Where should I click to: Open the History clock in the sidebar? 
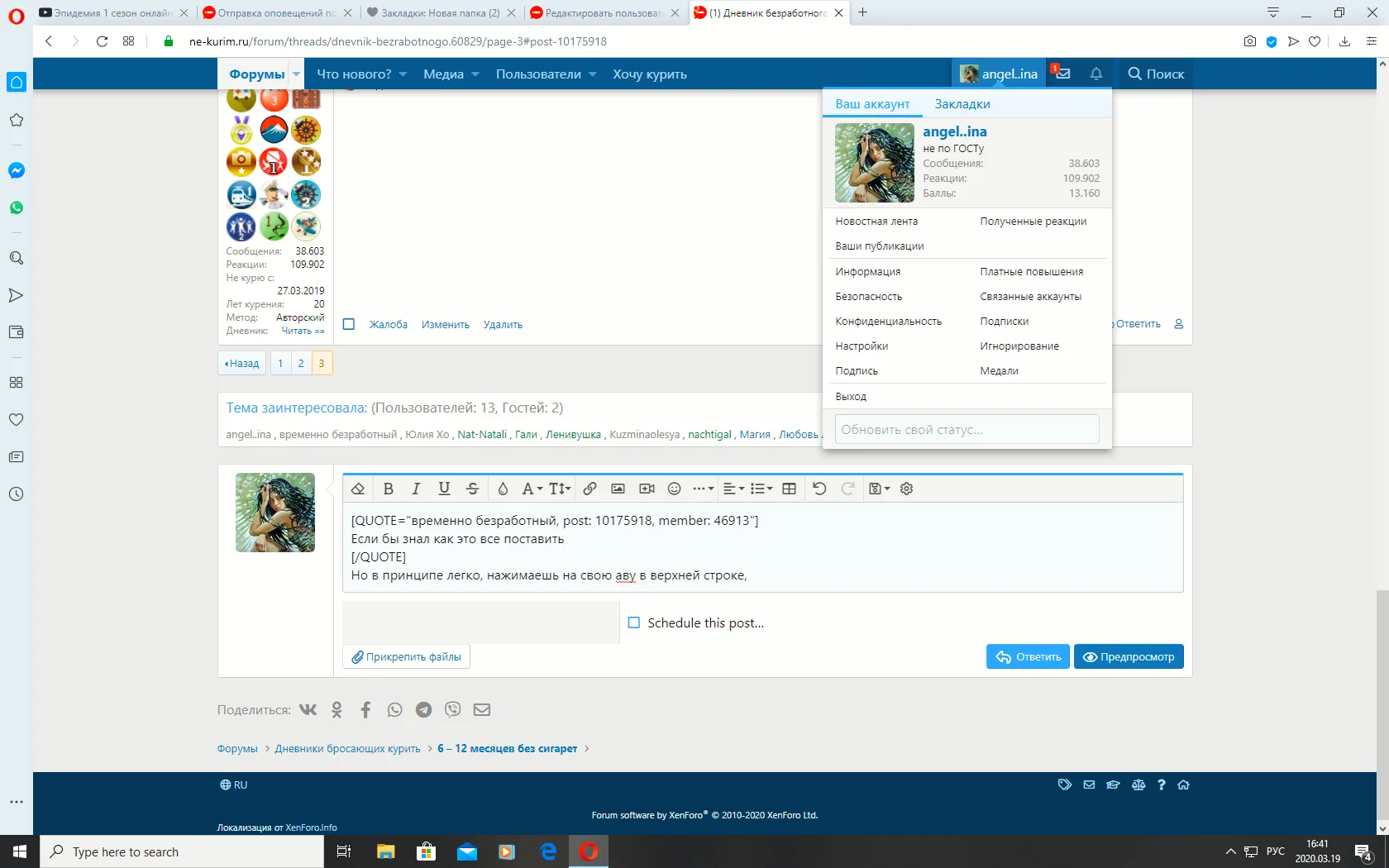point(16,494)
